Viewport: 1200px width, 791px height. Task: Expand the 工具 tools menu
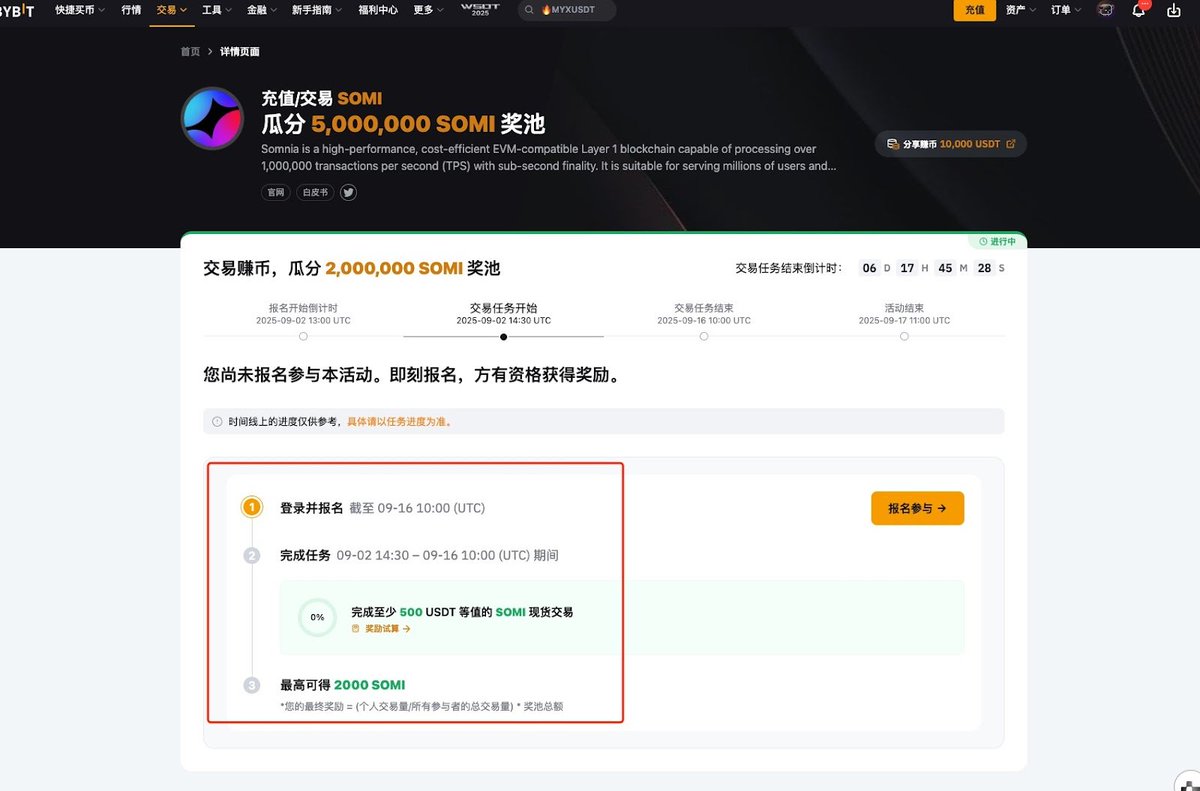click(x=217, y=10)
